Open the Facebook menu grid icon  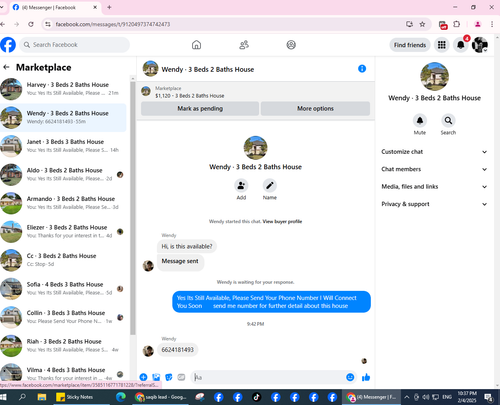coord(442,45)
